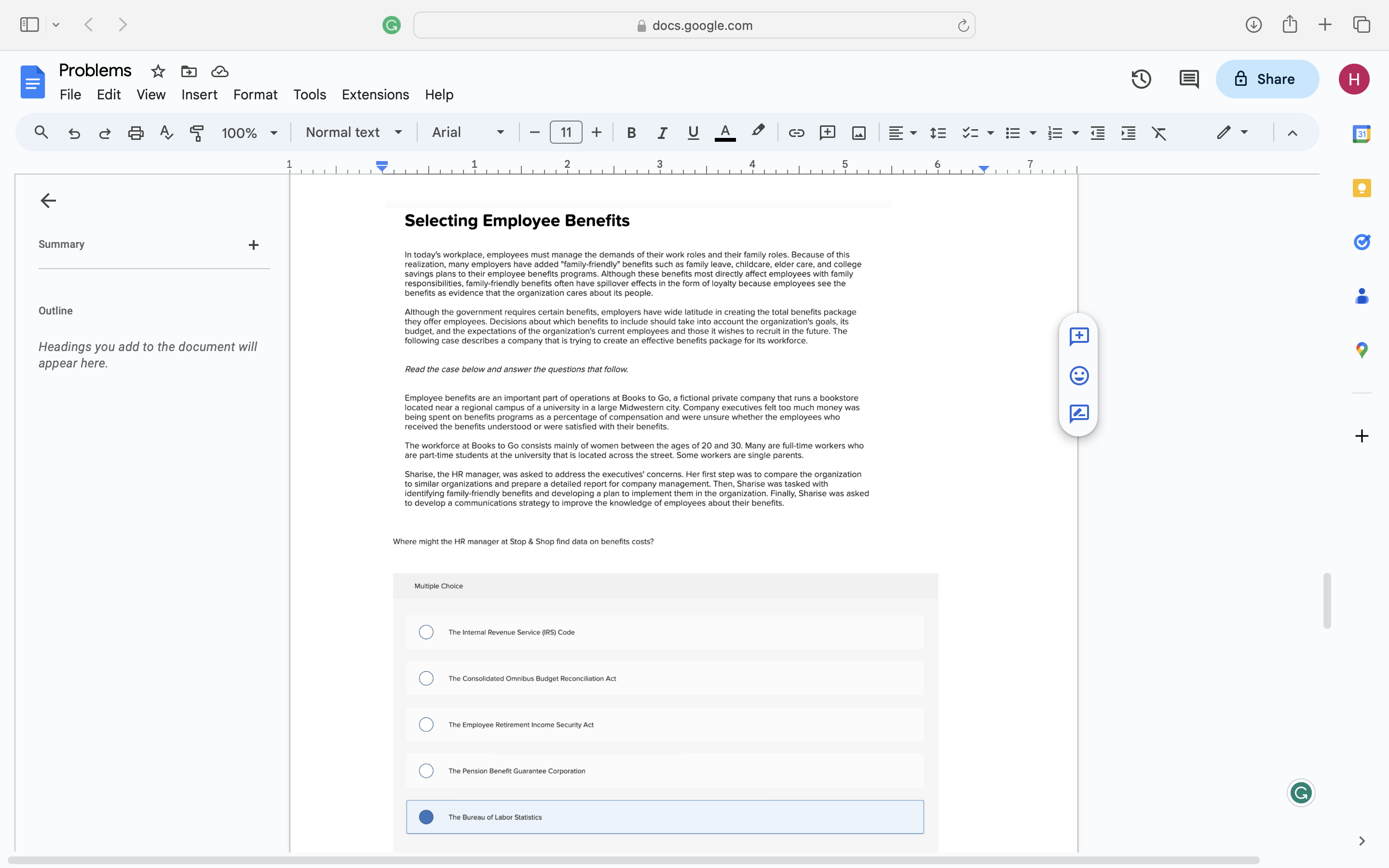1389x868 pixels.
Task: Add a document summary with the plus button
Action: coord(254,244)
